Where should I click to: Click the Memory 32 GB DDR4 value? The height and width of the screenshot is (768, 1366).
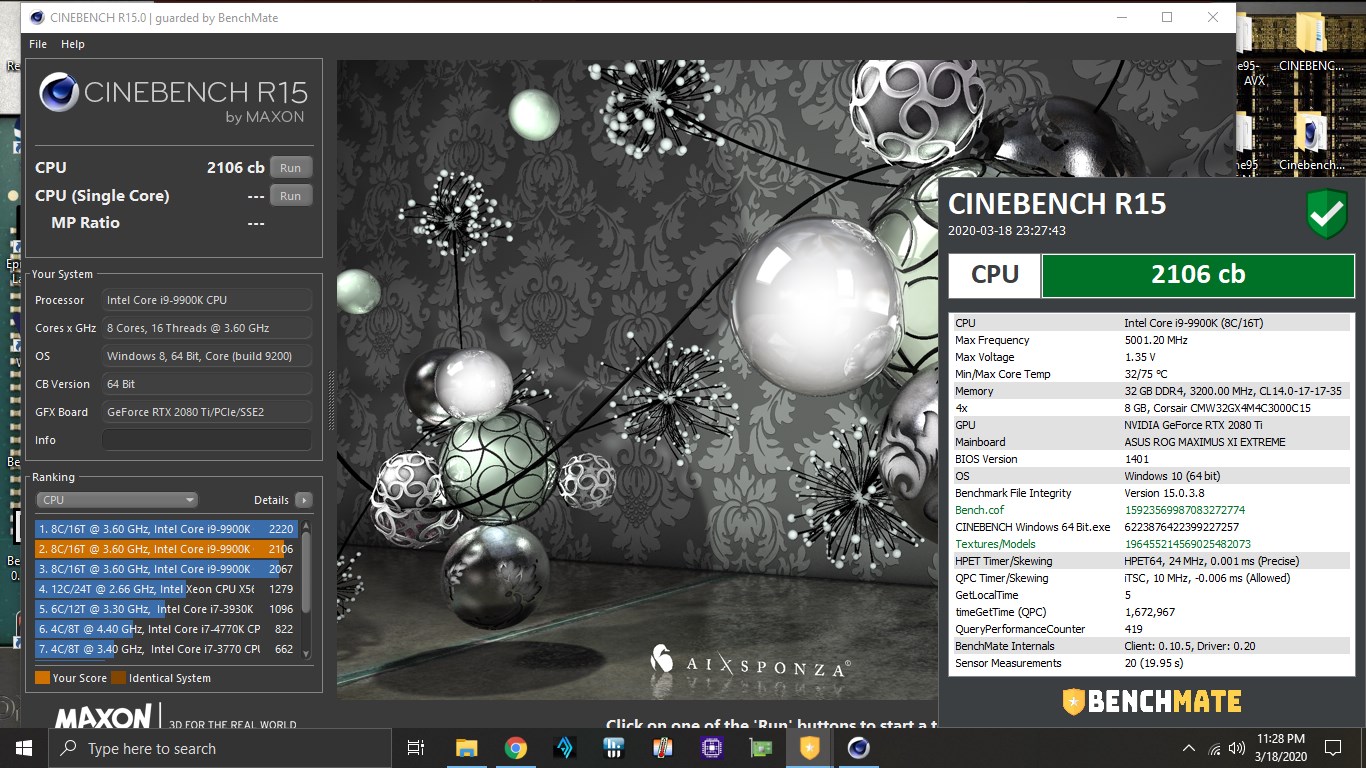tap(1233, 391)
